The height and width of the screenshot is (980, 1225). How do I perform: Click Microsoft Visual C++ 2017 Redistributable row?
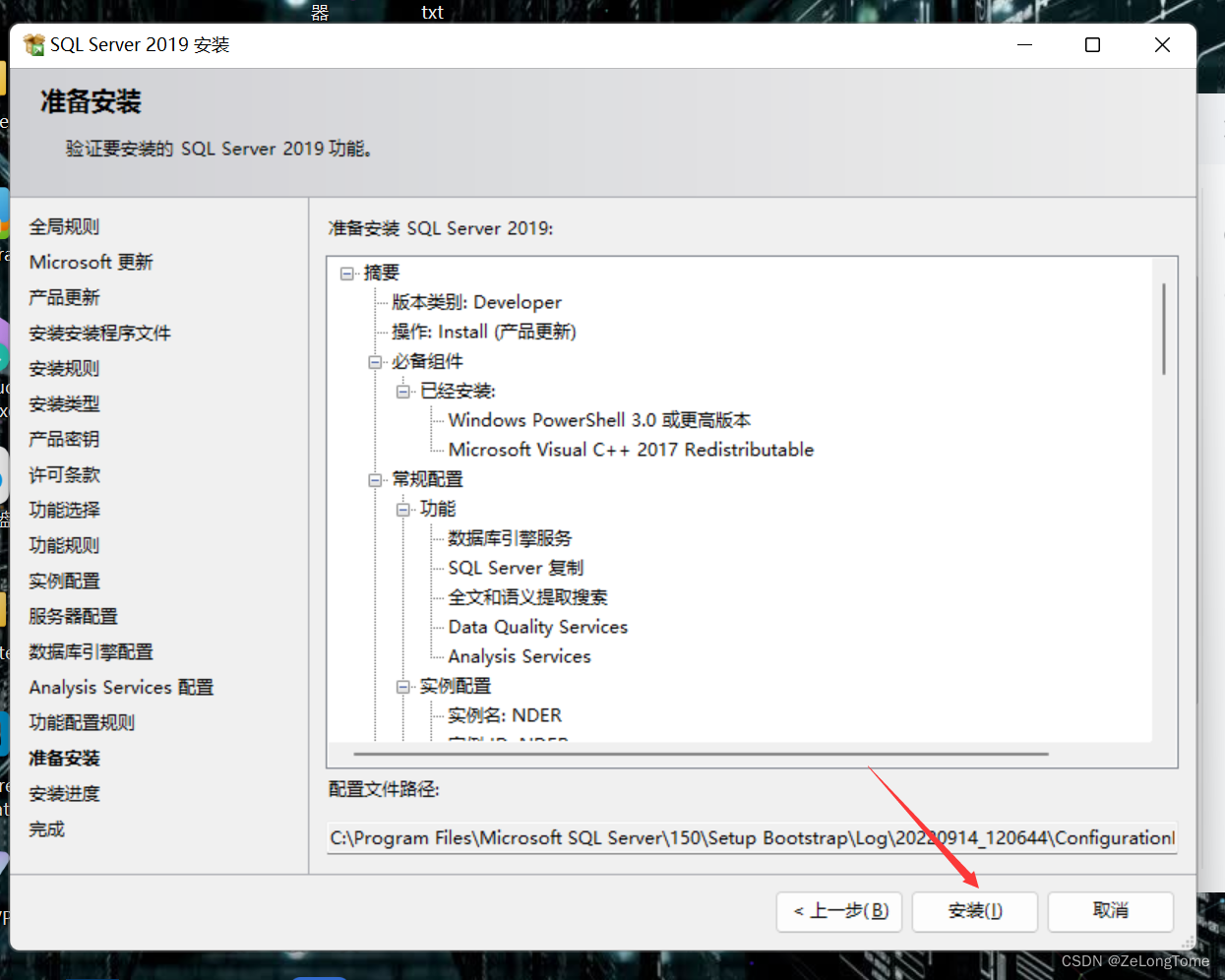[x=631, y=450]
